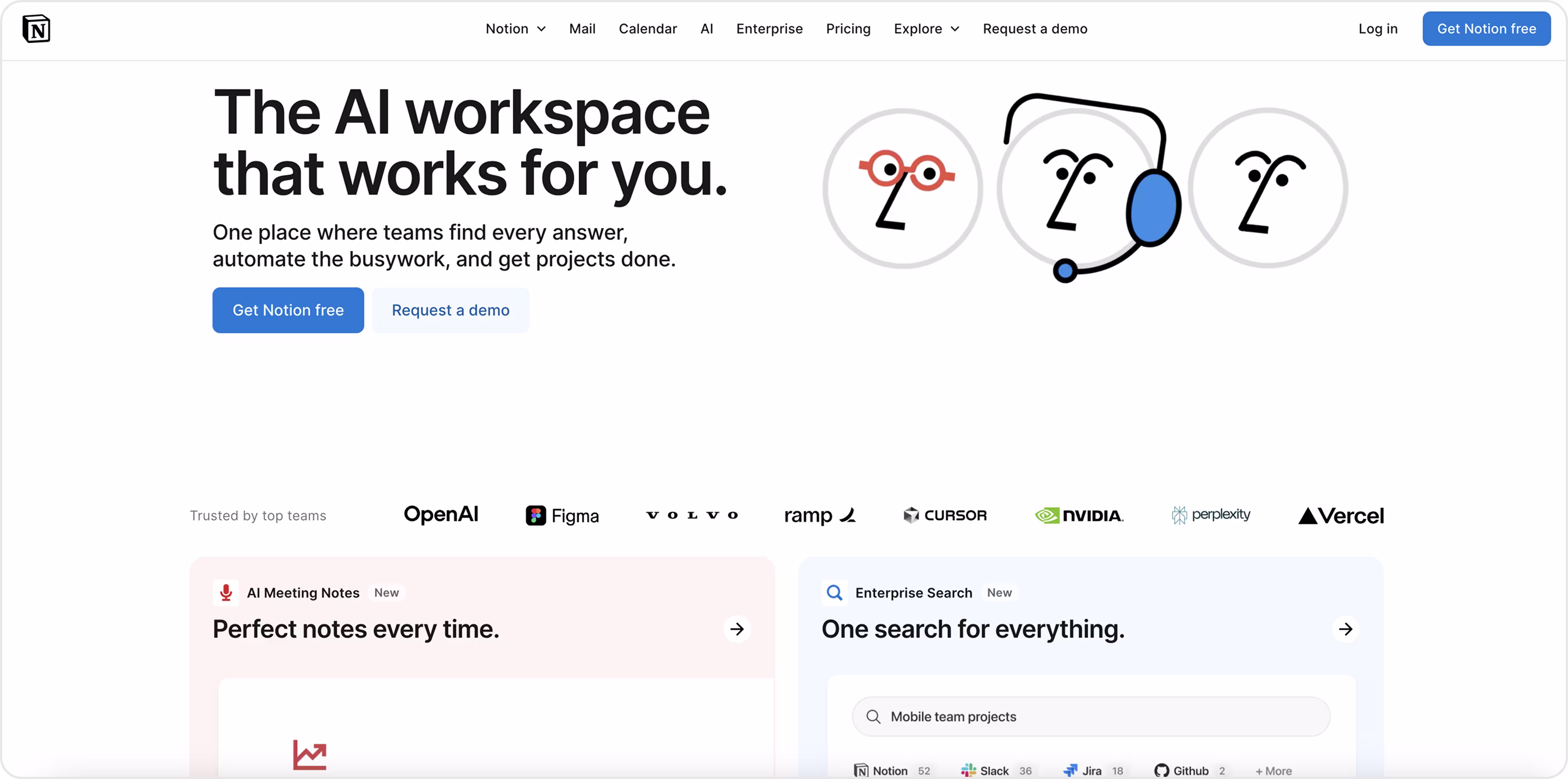Click the perplexity logo

pyautogui.click(x=1211, y=515)
